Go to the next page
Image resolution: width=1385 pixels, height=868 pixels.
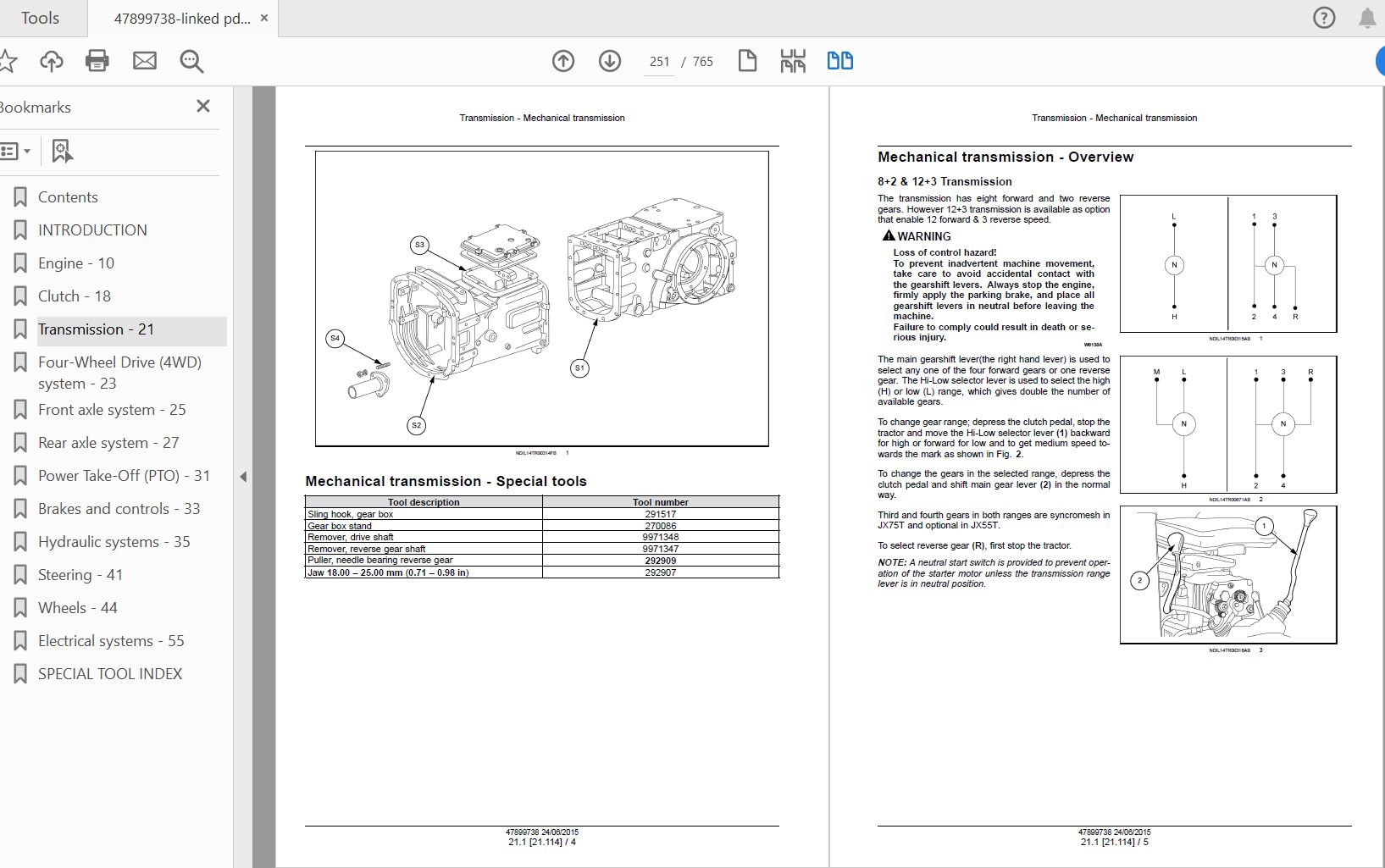pyautogui.click(x=610, y=61)
